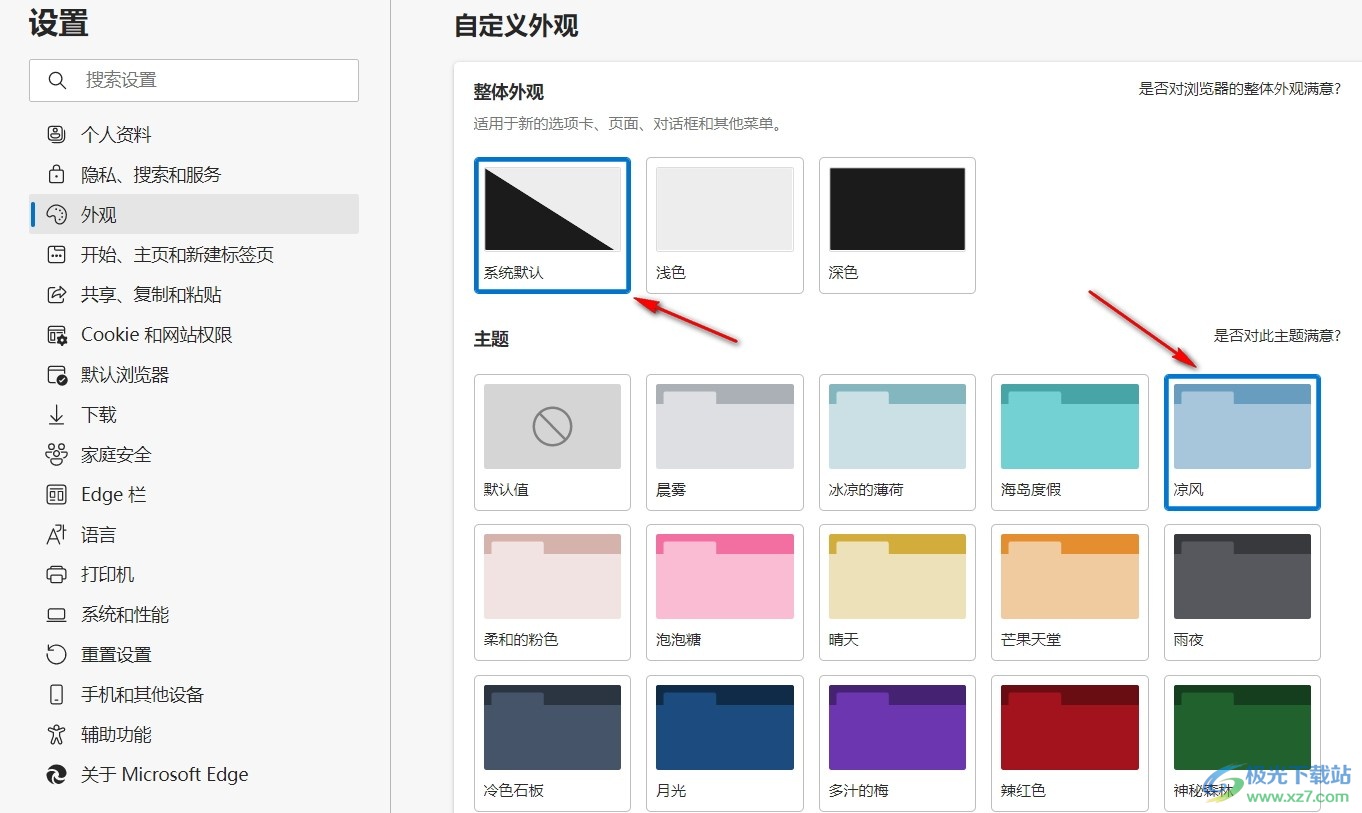The height and width of the screenshot is (813, 1362).
Task: Choose the 芒果天堂 theme
Action: tap(1070, 592)
